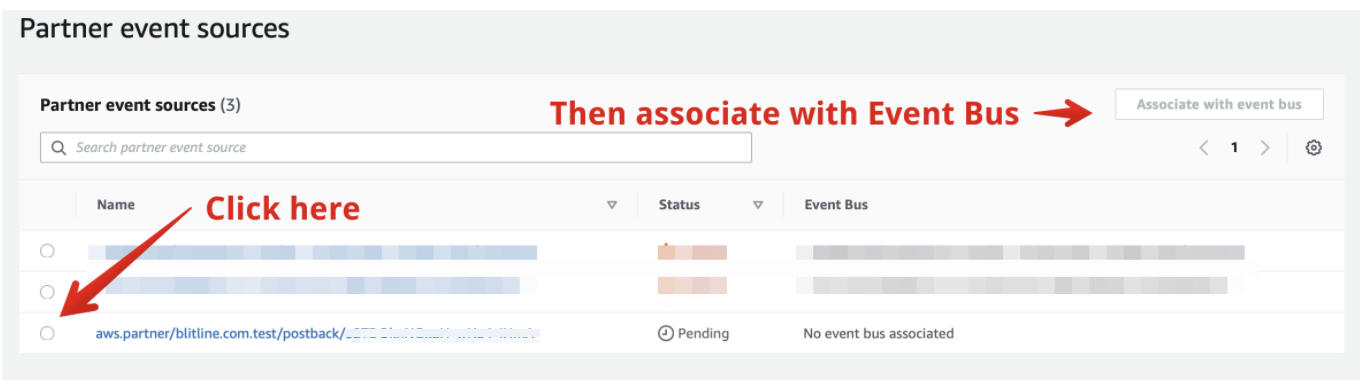This screenshot has width=1360, height=384.
Task: Focus the Search partner event source field
Action: click(396, 148)
